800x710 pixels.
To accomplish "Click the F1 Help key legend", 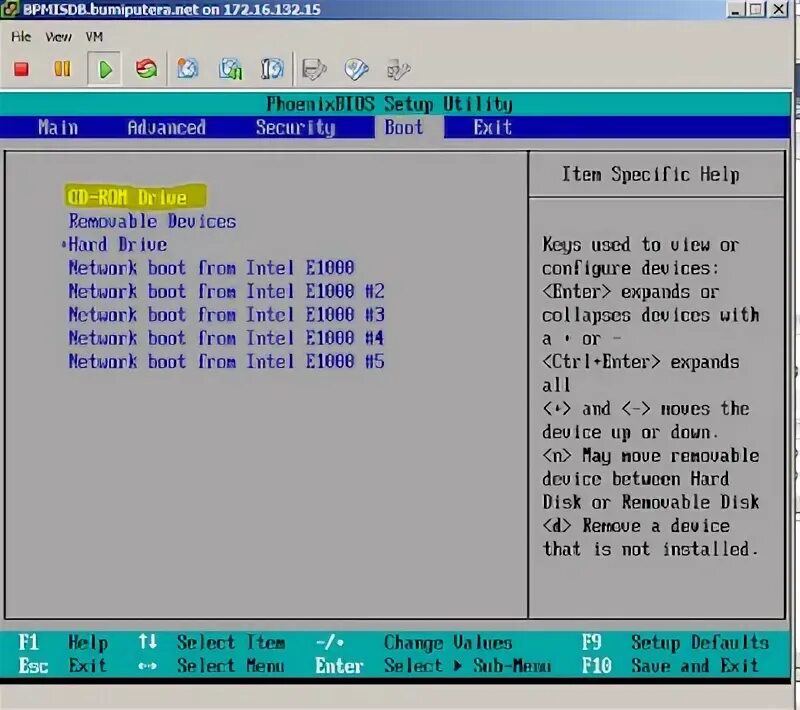I will [x=63, y=643].
